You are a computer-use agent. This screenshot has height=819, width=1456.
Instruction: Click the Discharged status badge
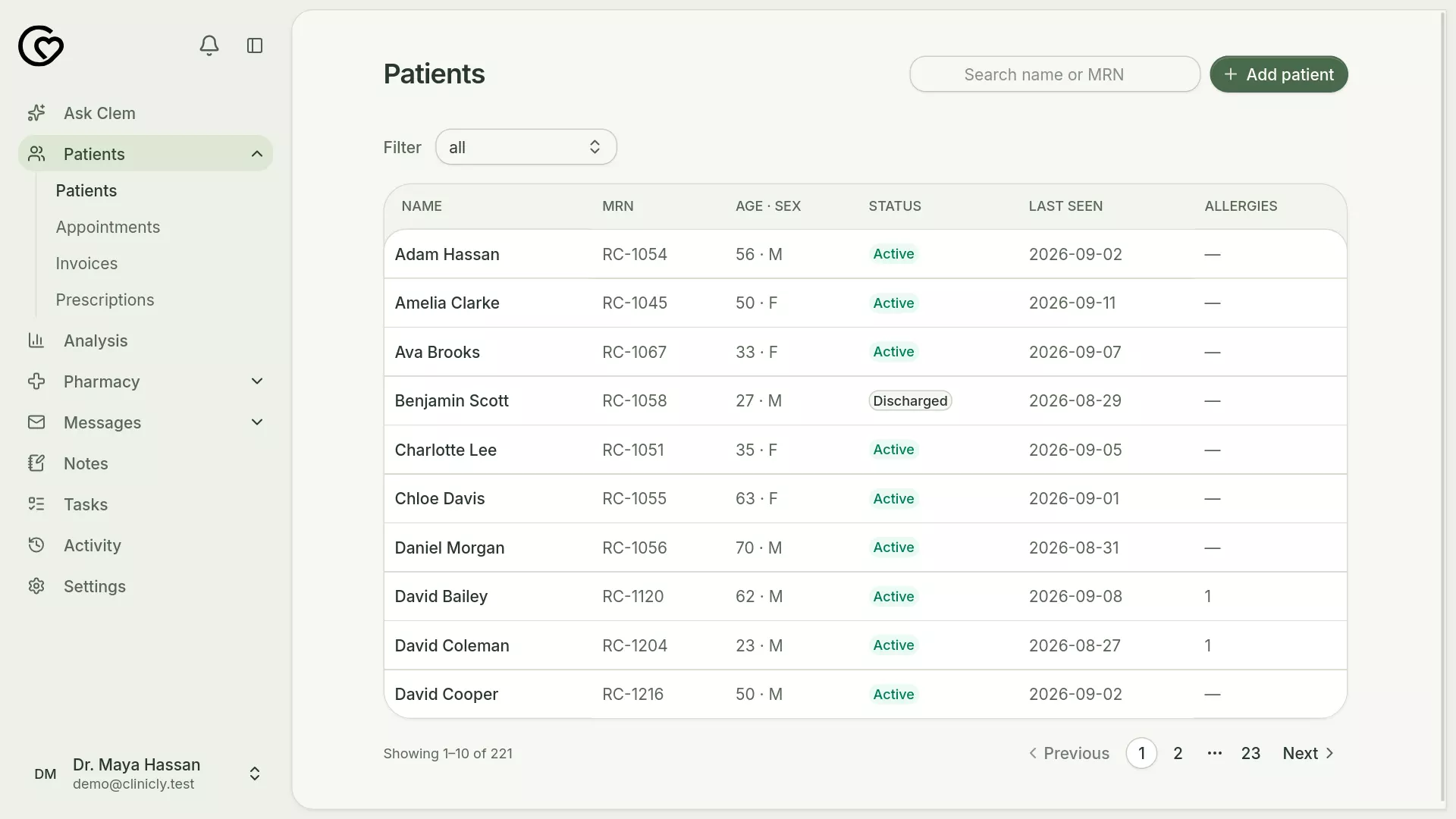(x=910, y=400)
